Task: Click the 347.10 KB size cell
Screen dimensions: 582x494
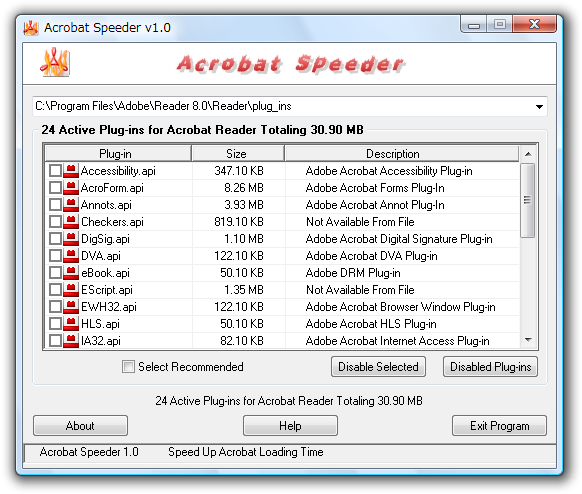Action: point(239,171)
